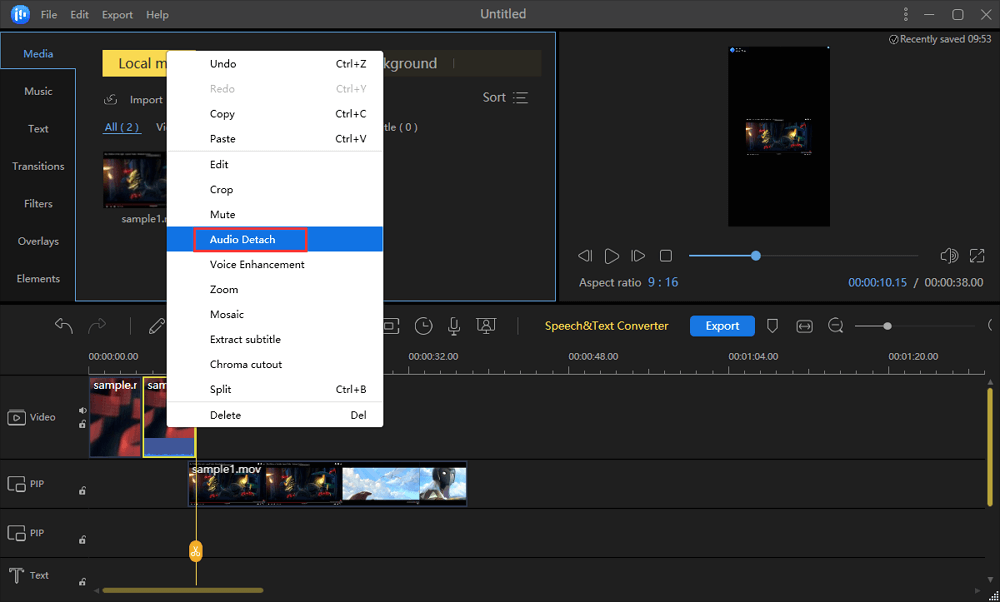Click the Import cloud icon

click(x=110, y=99)
